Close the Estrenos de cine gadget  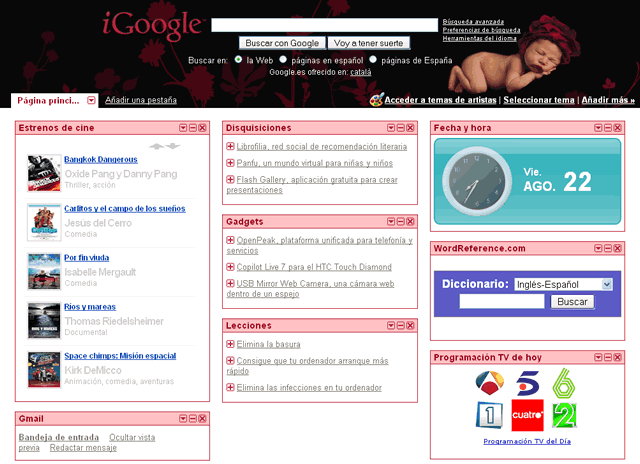tap(202, 128)
